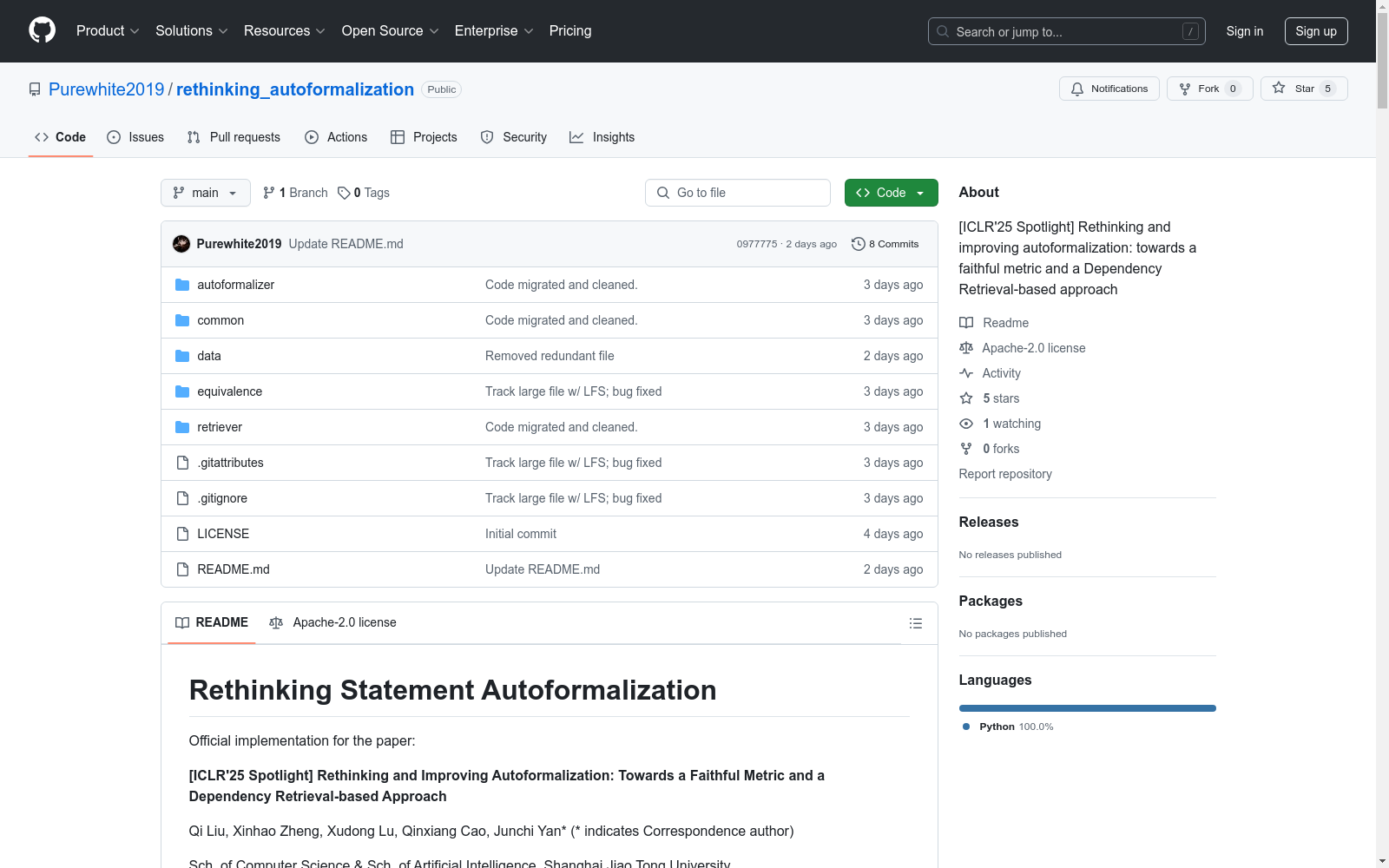
Task: Open the README outline list icon
Action: click(x=915, y=623)
